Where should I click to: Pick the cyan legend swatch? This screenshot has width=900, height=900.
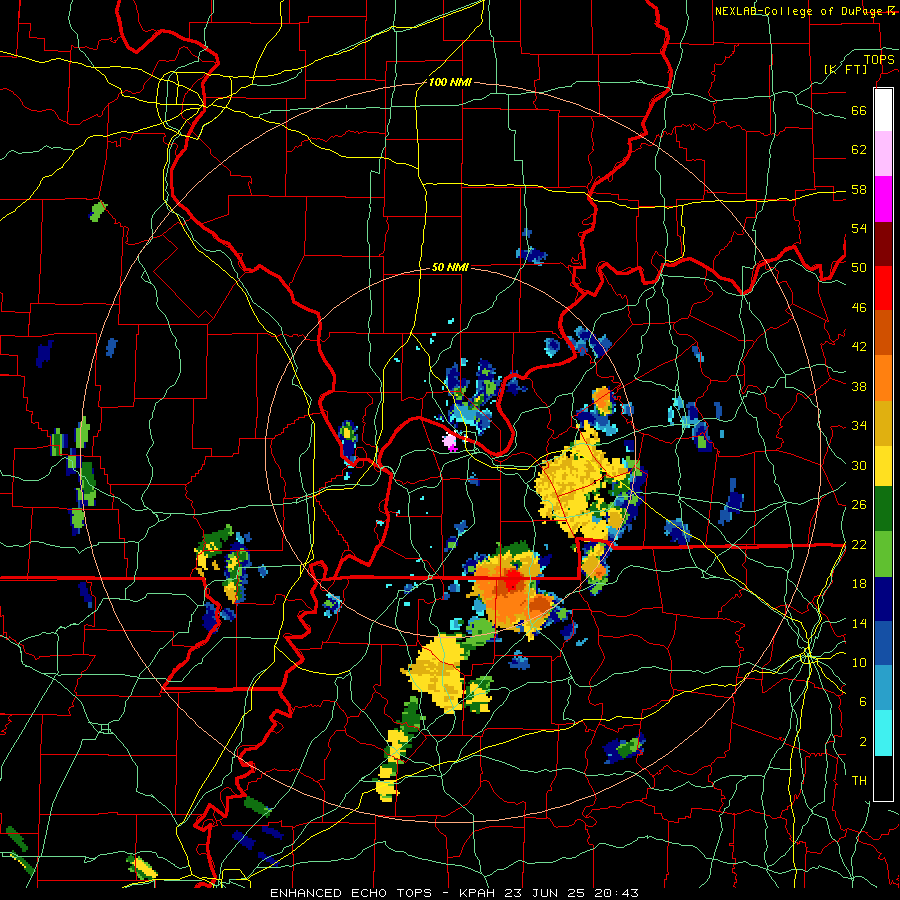click(x=883, y=733)
